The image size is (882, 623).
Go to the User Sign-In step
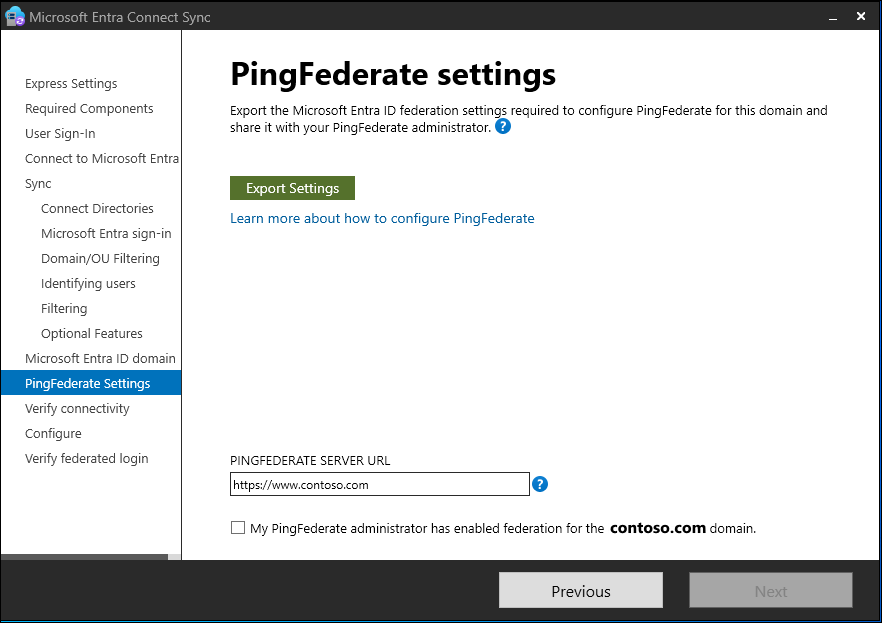(x=60, y=133)
